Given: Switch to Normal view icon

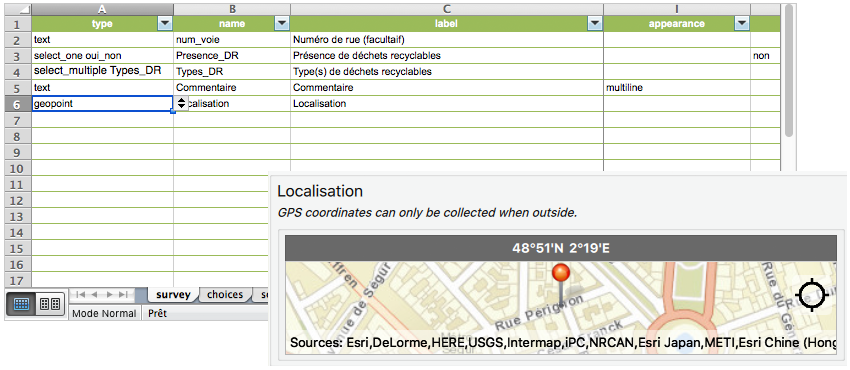Looking at the screenshot, I should (21, 304).
